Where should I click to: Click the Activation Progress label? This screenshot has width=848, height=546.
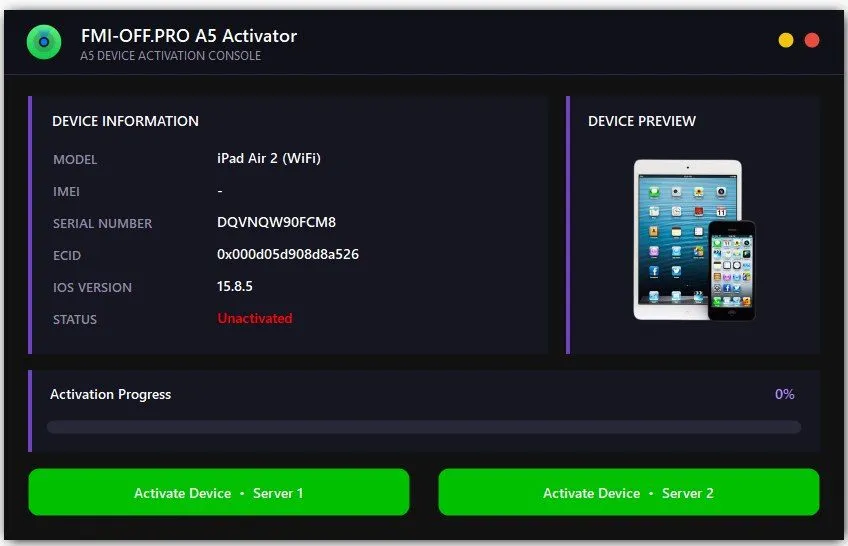111,395
